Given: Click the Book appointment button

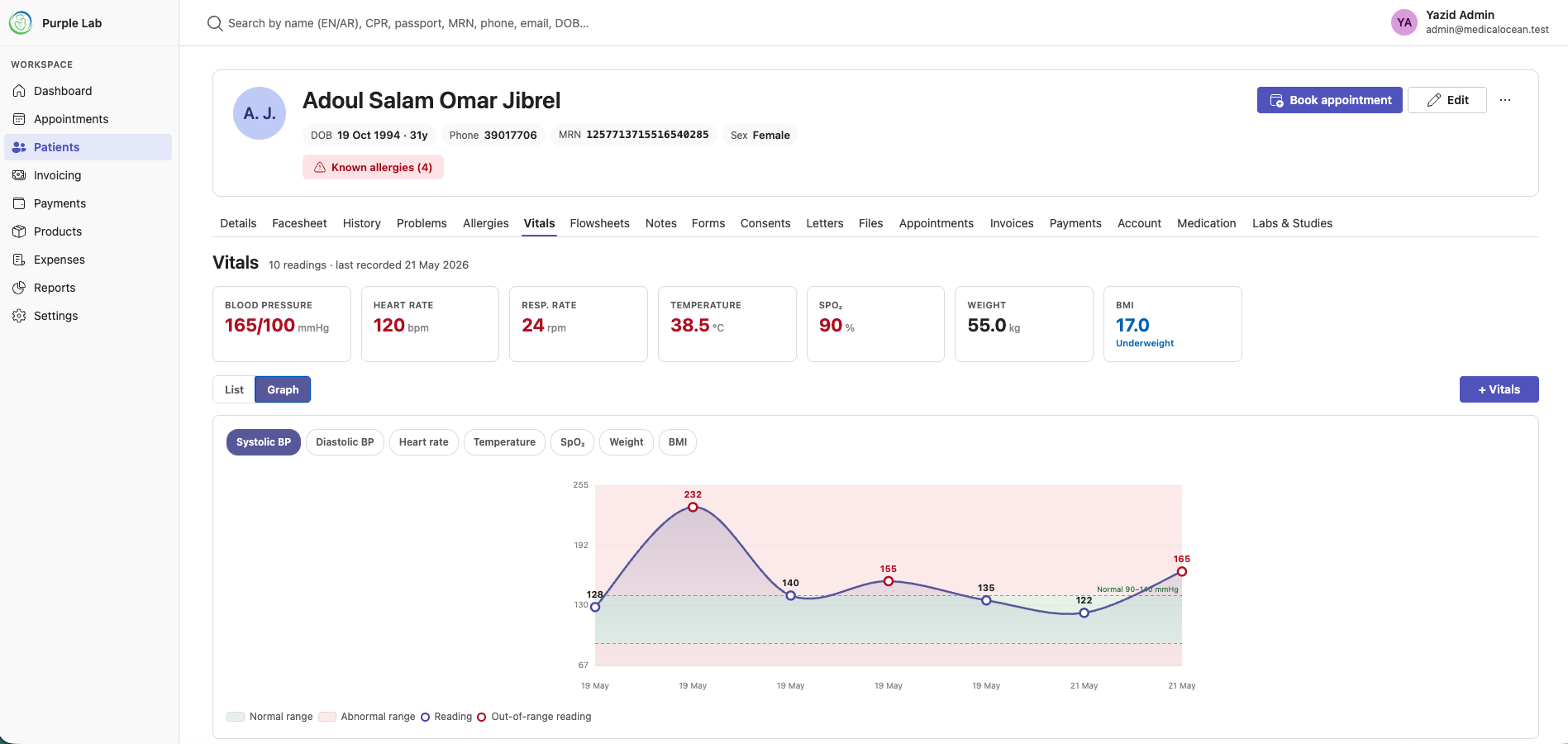Looking at the screenshot, I should click(x=1330, y=100).
